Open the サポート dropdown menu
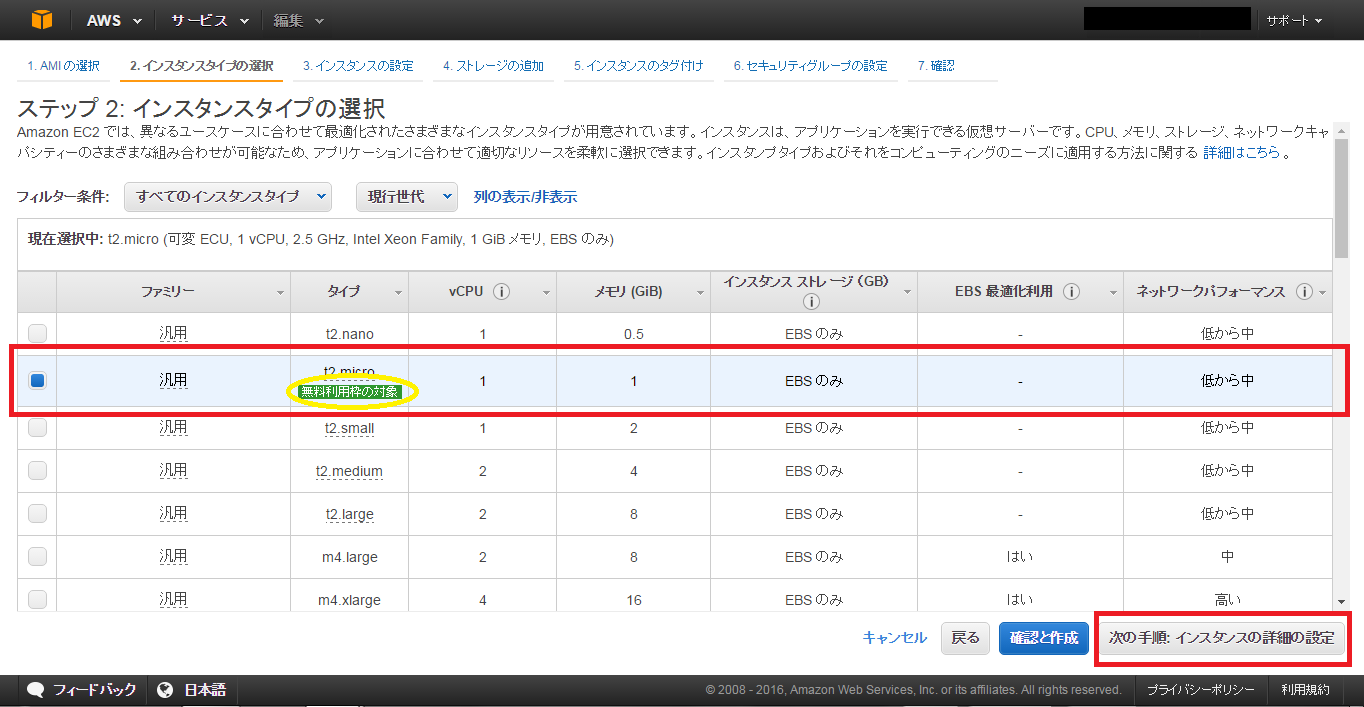1364x707 pixels. point(1295,20)
